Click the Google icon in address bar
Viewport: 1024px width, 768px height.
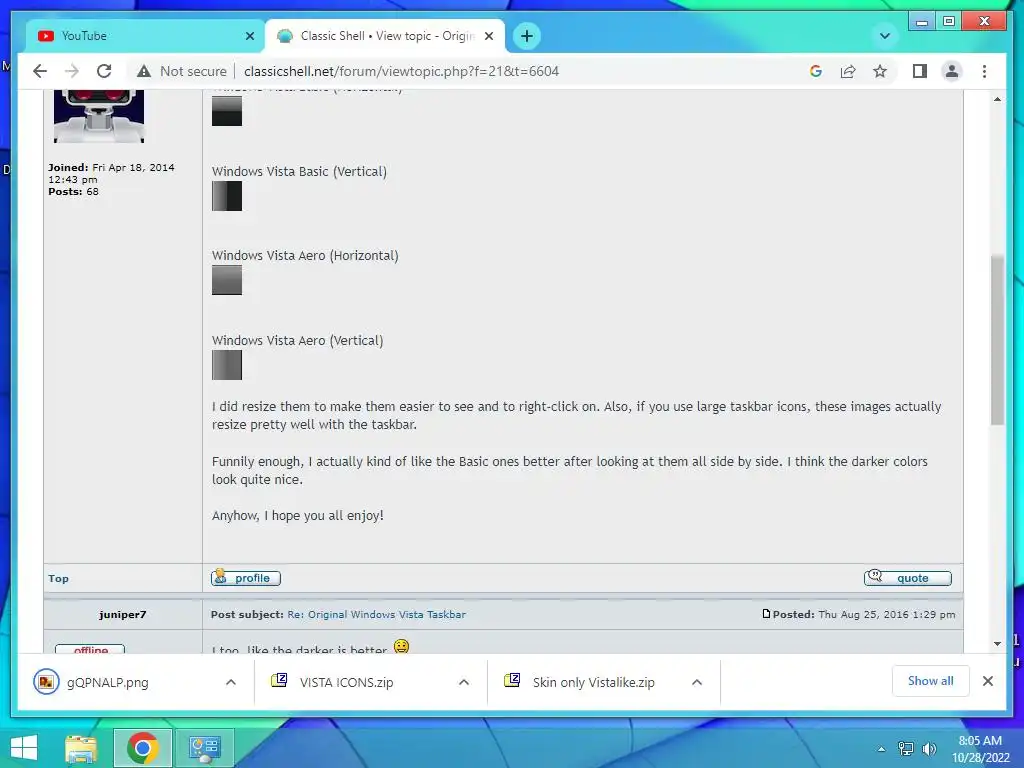pyautogui.click(x=816, y=71)
